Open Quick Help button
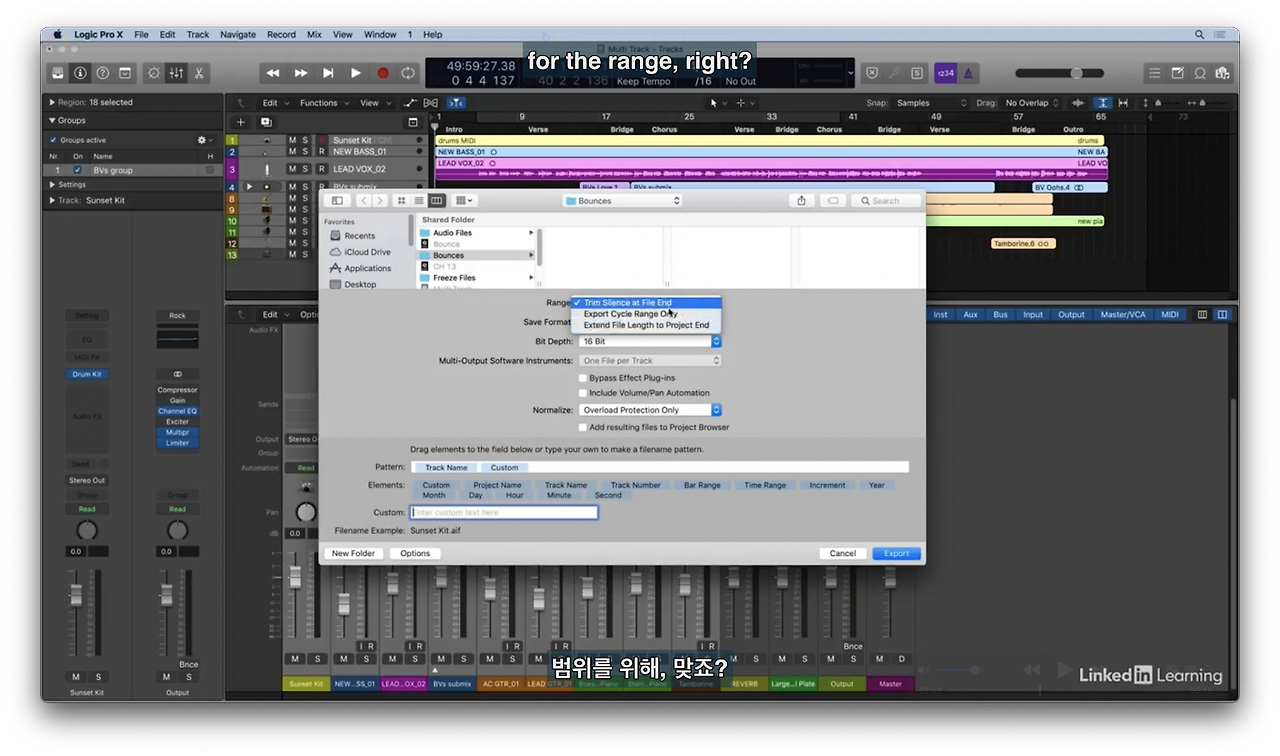1280x756 pixels. [103, 73]
